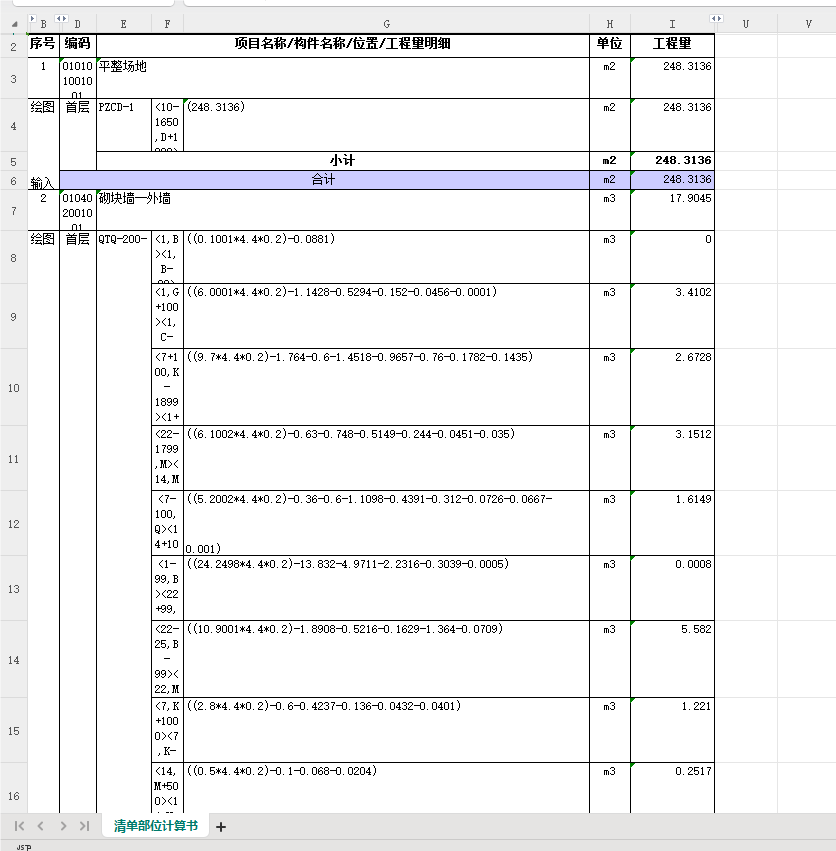Expand hidden column before column B
This screenshot has width=836, height=851.
[32, 19]
